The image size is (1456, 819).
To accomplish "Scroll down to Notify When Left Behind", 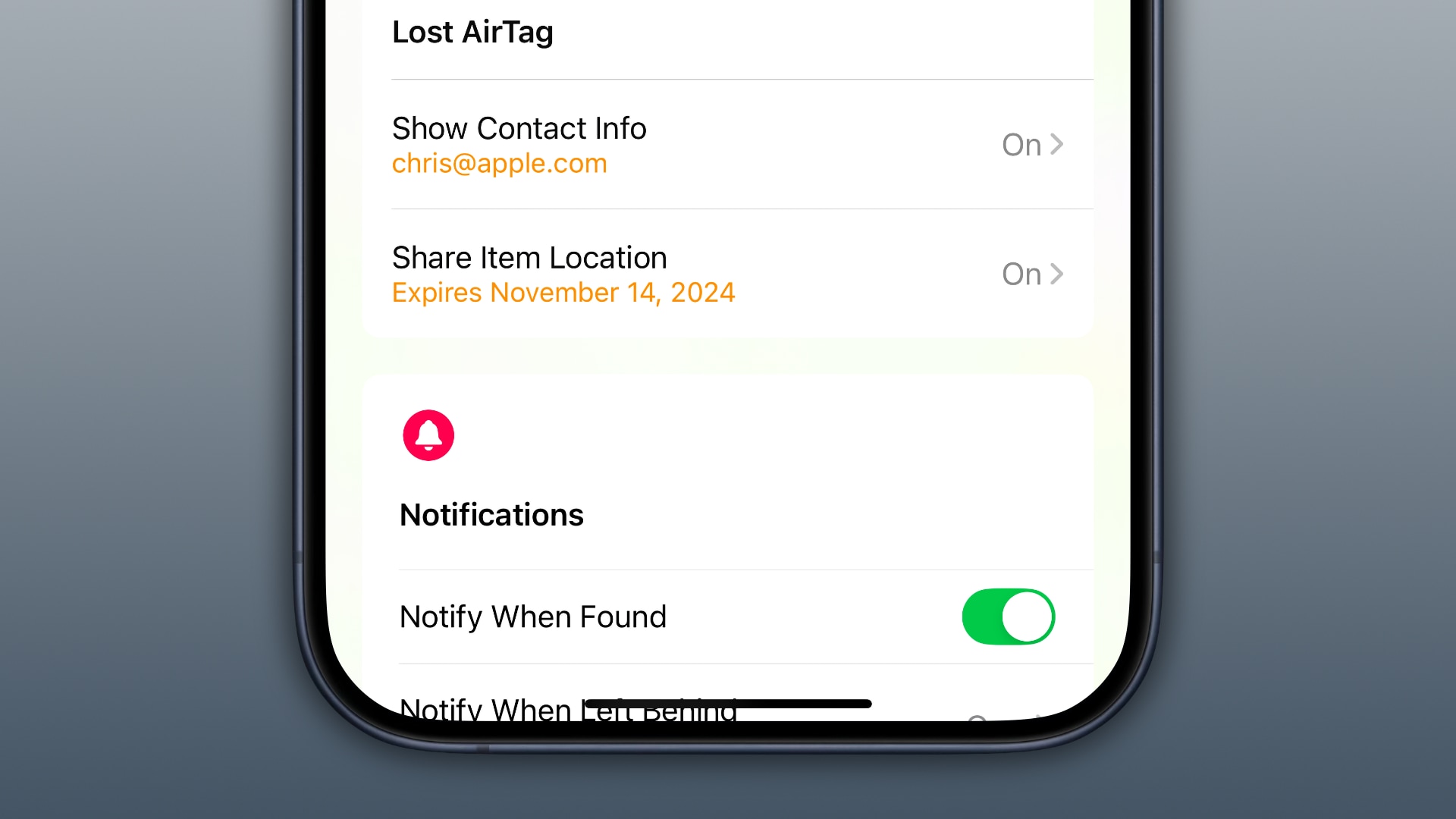I will [568, 710].
